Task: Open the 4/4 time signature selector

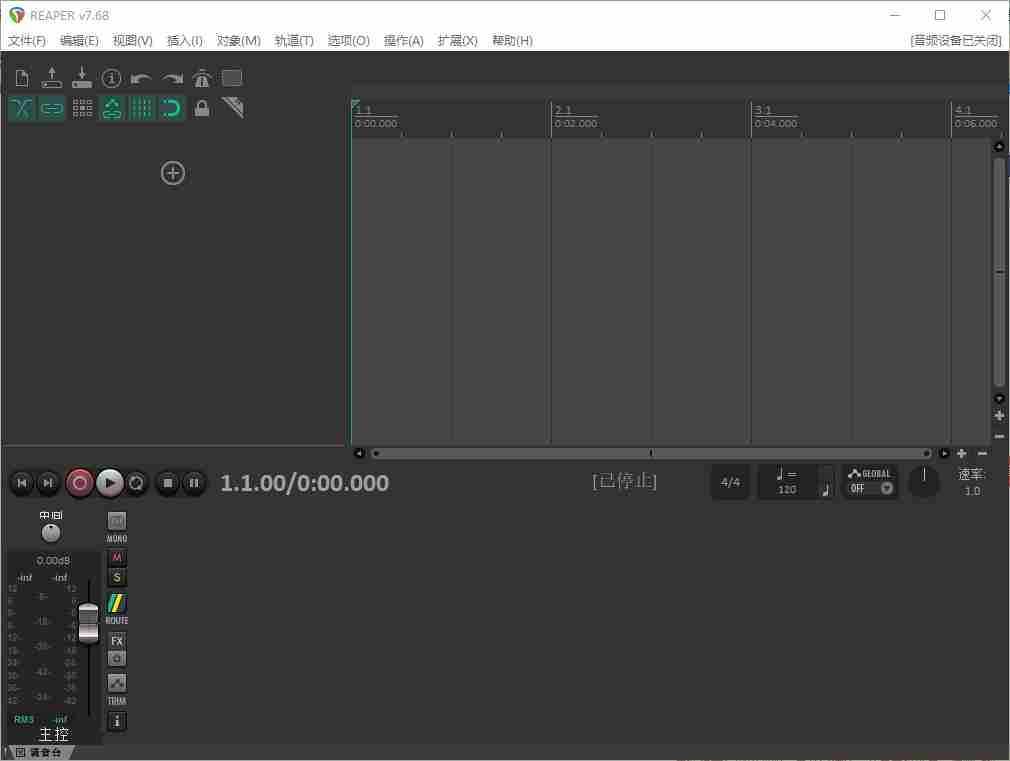Action: [x=730, y=483]
